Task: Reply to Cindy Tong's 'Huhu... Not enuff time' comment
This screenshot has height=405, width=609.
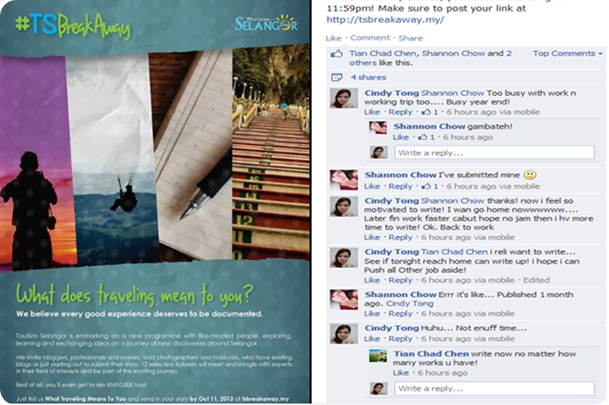Action: coord(400,339)
